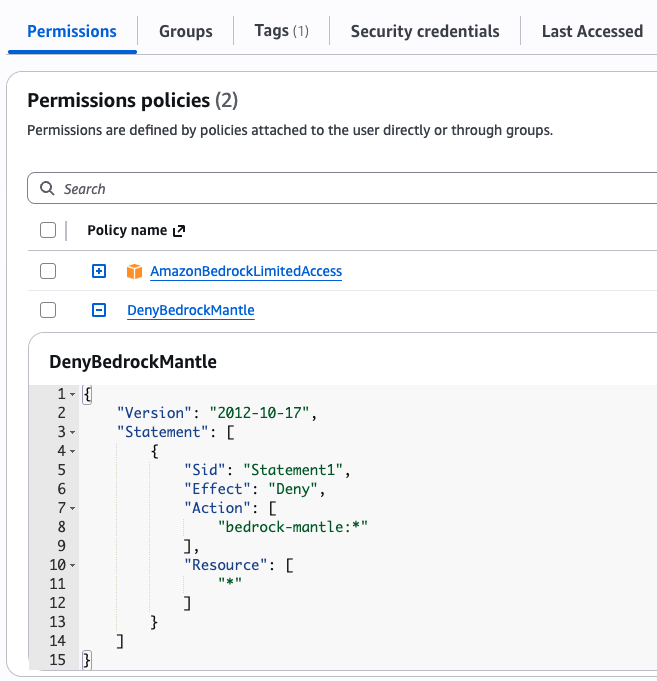
Task: Collapse the statement object fold arrow on line 4
Action: [73, 452]
